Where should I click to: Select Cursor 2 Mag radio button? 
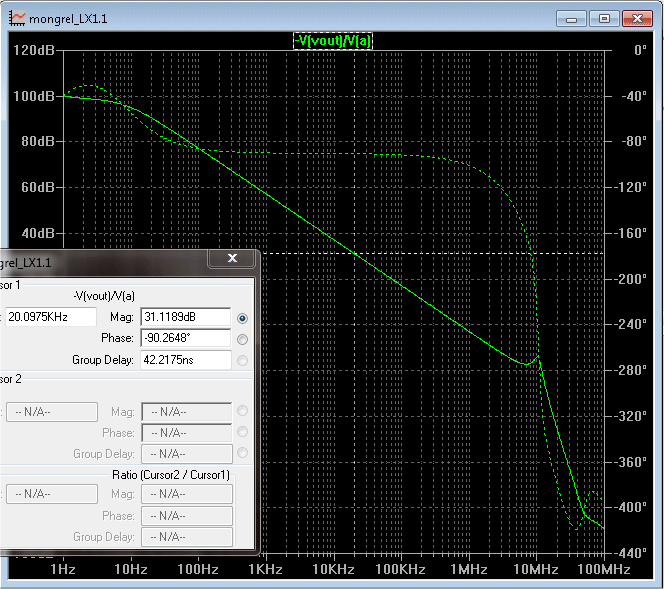click(242, 411)
